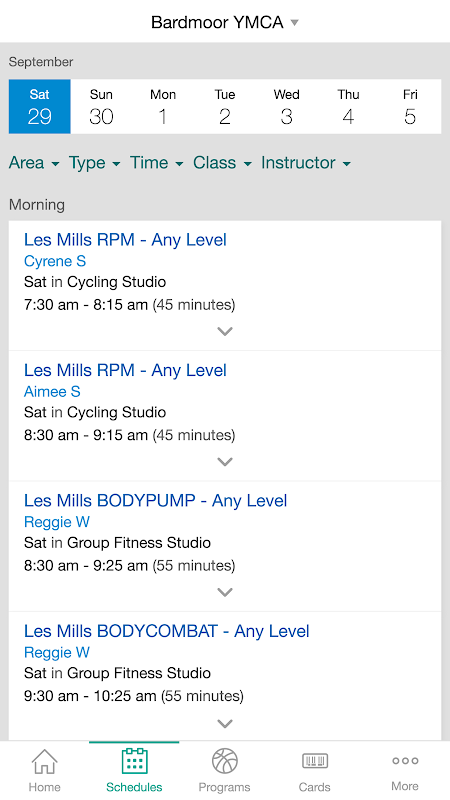Open the Bardmoor YMCA location dropdown
The width and height of the screenshot is (450, 800).
pos(224,22)
